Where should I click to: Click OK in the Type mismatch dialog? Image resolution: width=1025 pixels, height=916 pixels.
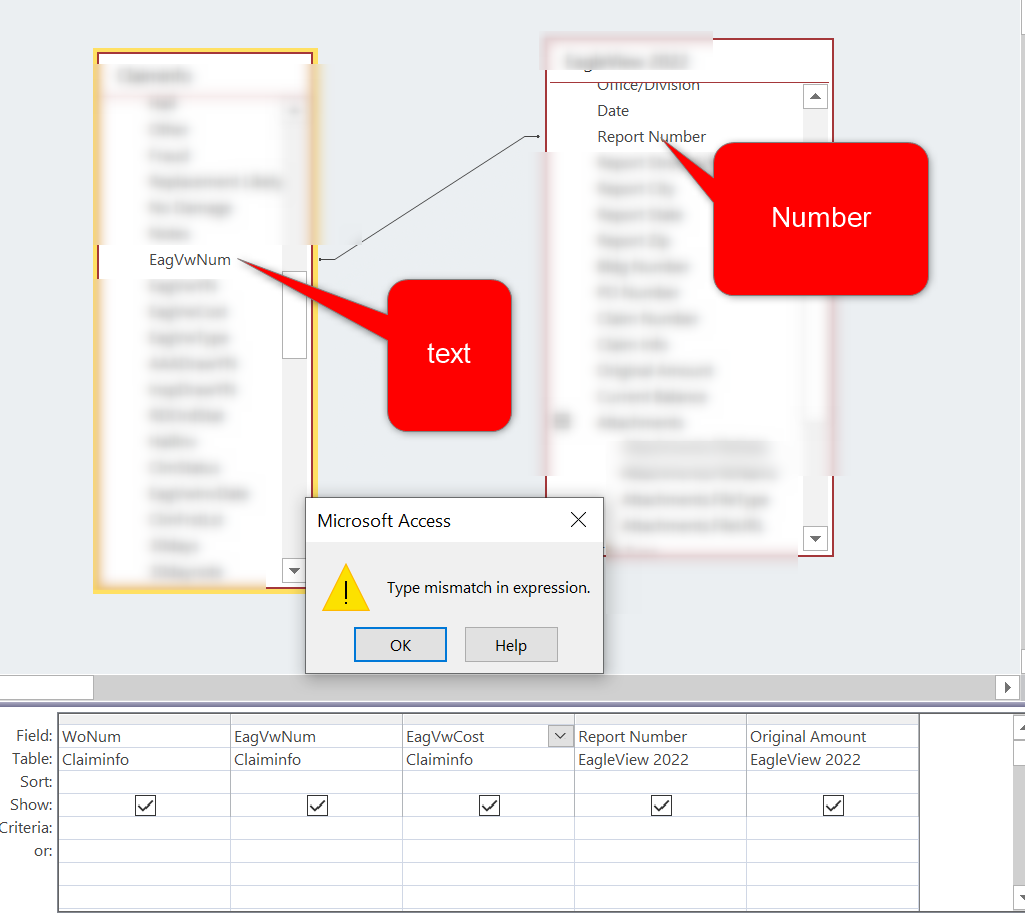[400, 644]
